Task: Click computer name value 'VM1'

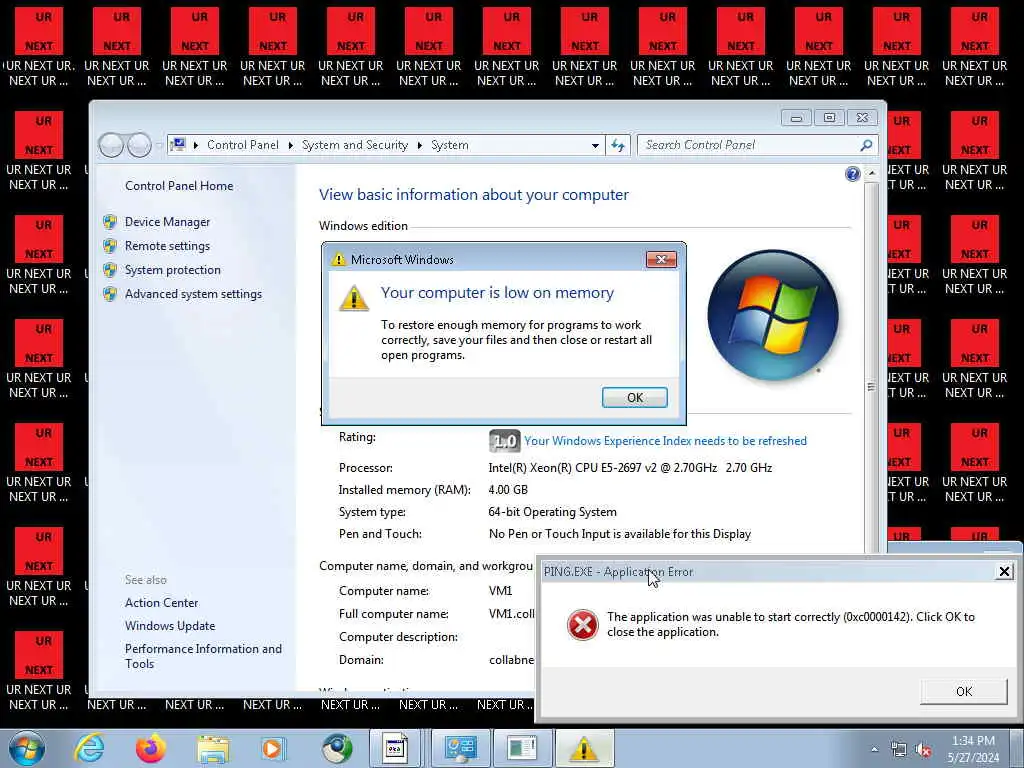Action: click(500, 591)
